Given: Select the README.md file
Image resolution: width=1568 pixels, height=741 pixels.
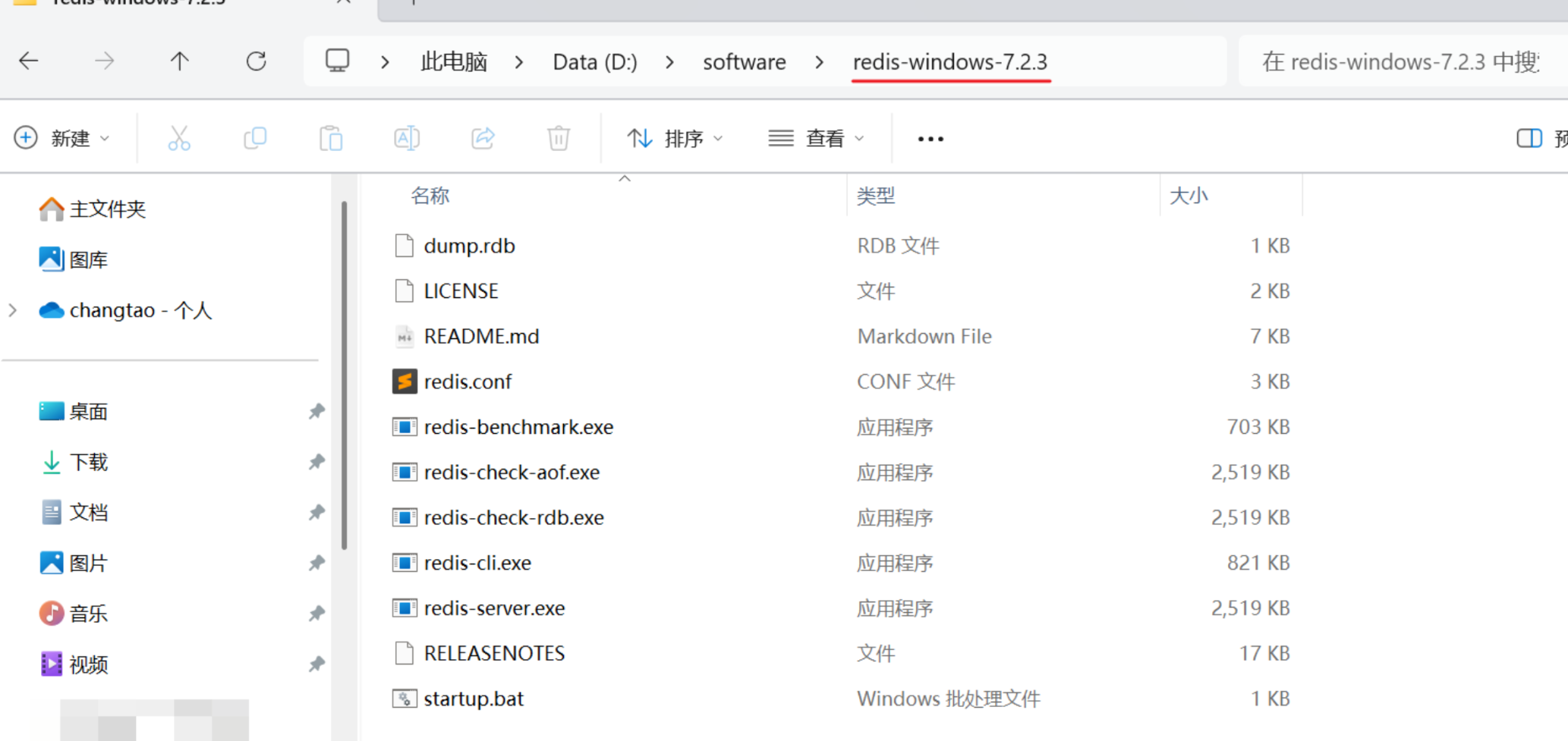Looking at the screenshot, I should coord(481,336).
